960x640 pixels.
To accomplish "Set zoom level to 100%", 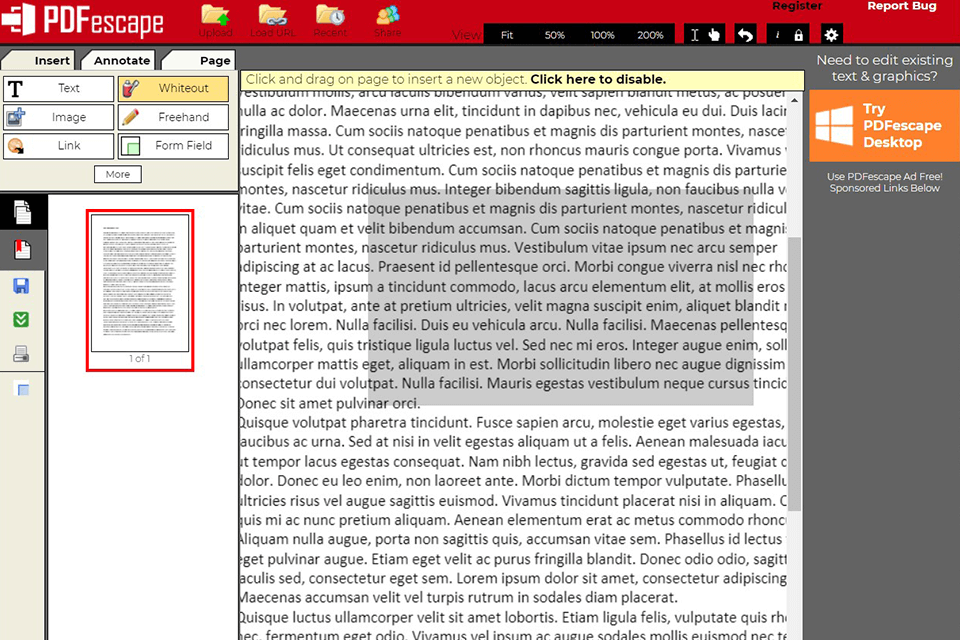I will [602, 34].
